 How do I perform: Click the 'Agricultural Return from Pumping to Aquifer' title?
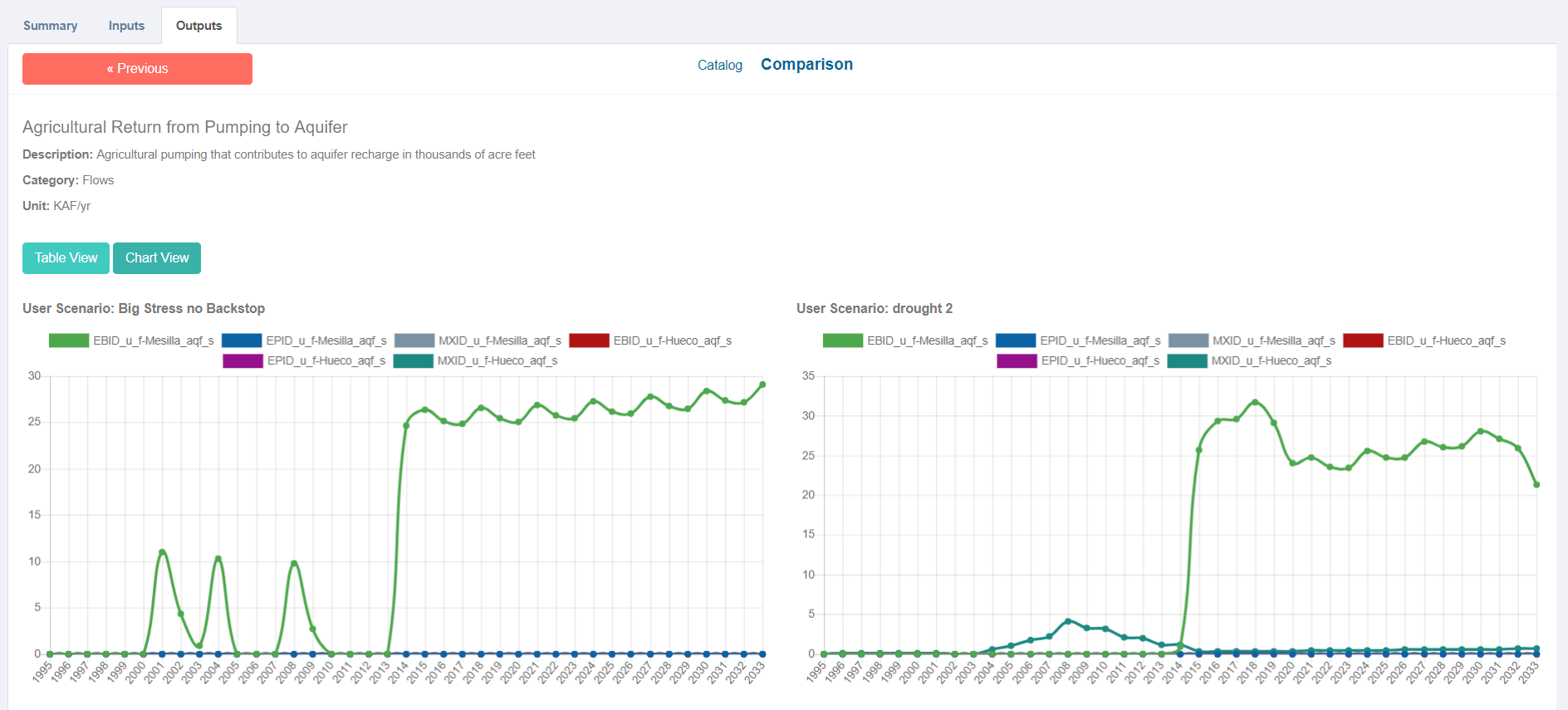click(185, 127)
